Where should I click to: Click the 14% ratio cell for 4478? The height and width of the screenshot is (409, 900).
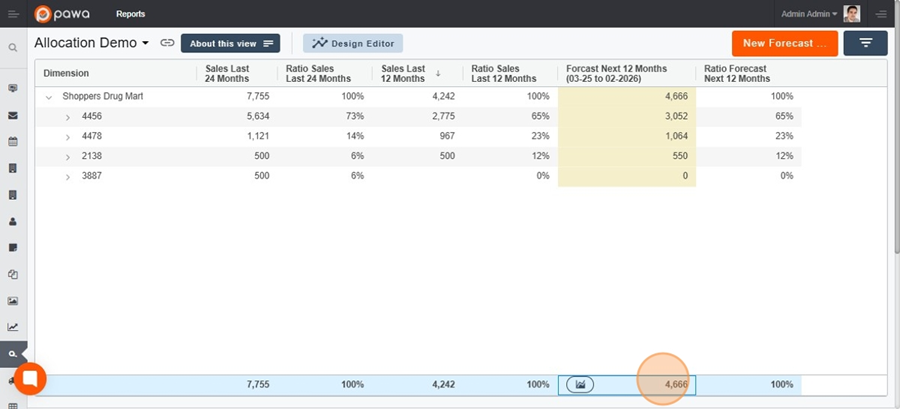point(355,137)
